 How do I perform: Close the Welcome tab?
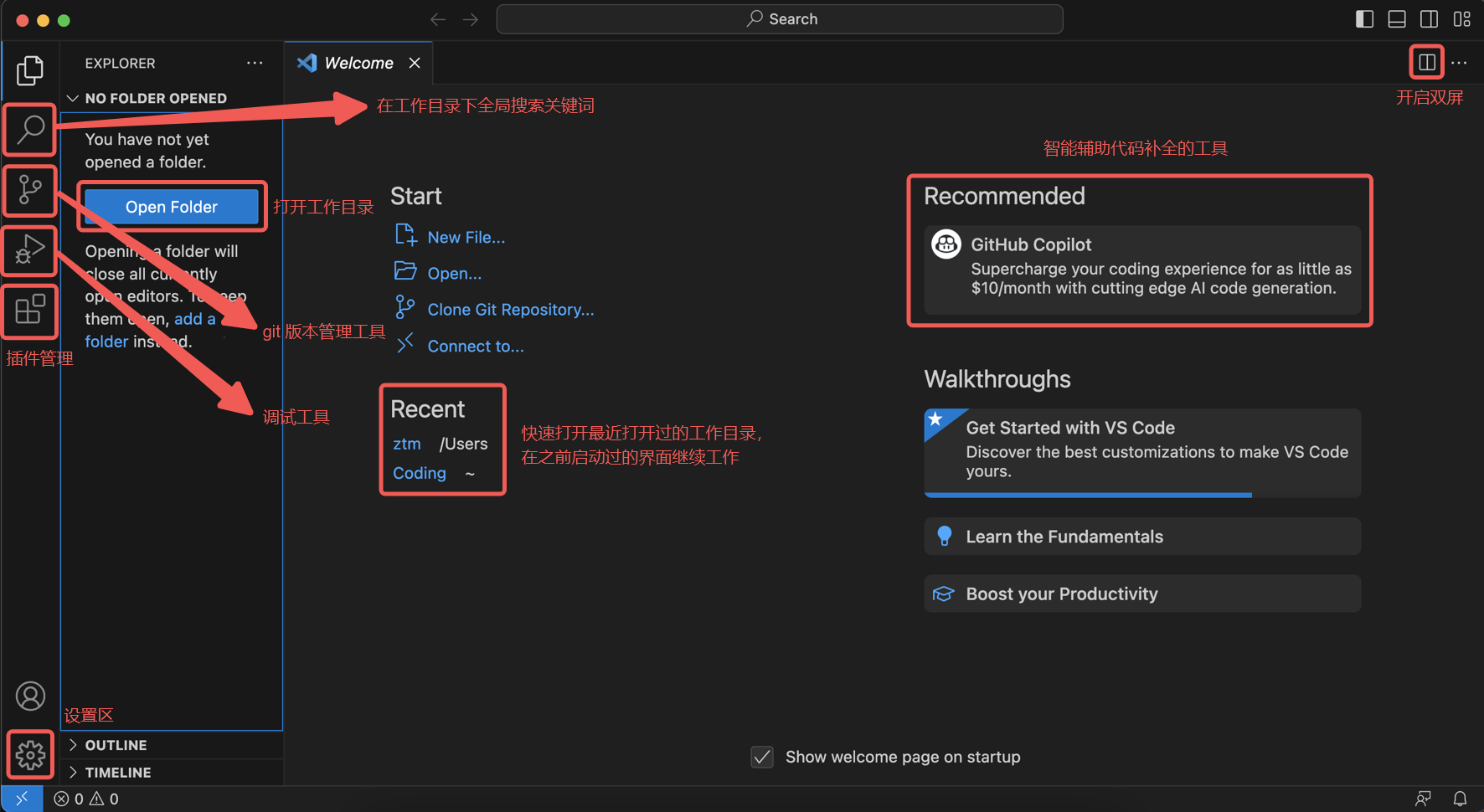[415, 63]
